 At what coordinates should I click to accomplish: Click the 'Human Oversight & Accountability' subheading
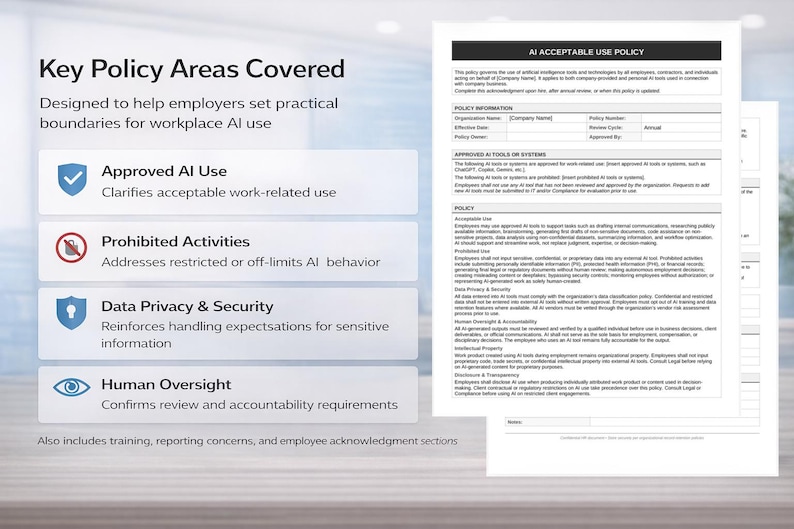pyautogui.click(x=495, y=321)
